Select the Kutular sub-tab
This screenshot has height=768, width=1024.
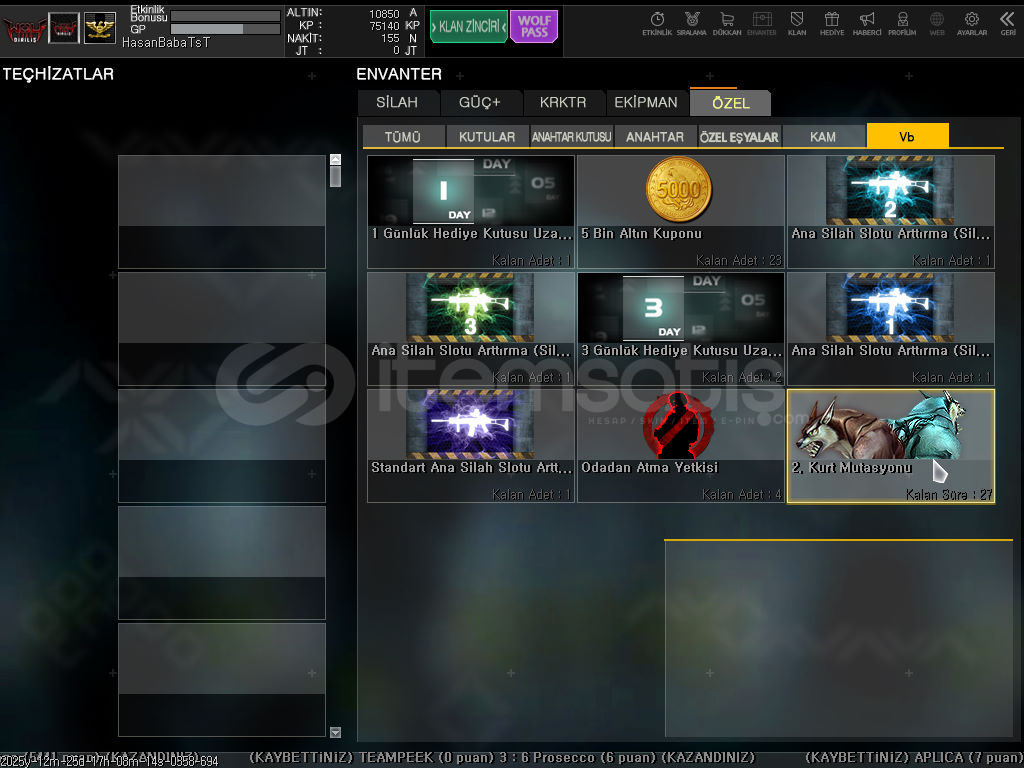487,137
